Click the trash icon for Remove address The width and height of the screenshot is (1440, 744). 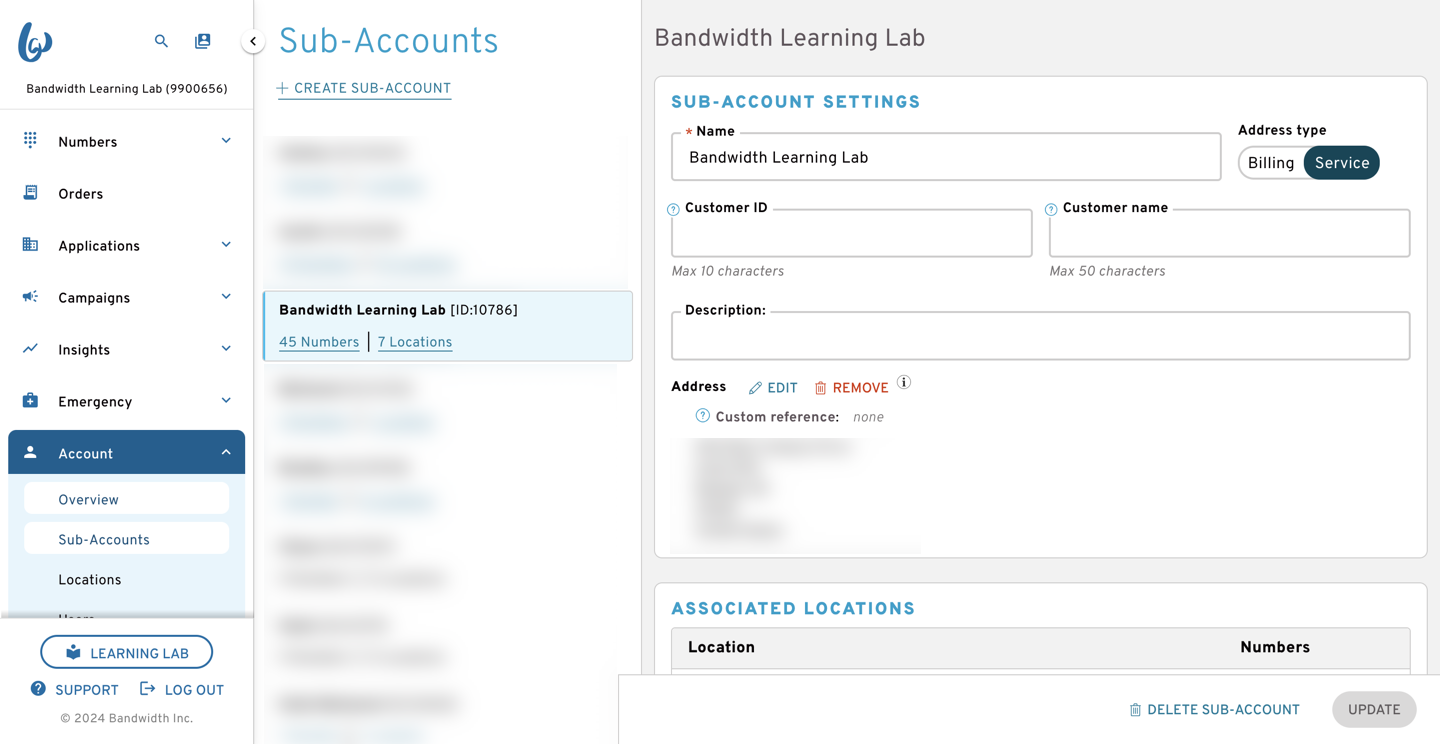pos(820,388)
